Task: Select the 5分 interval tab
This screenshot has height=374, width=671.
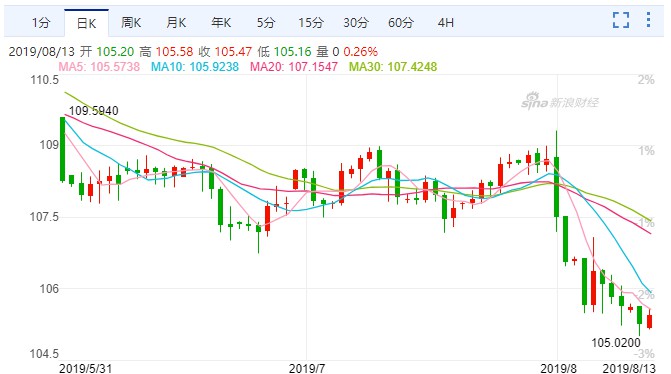Action: click(x=266, y=23)
